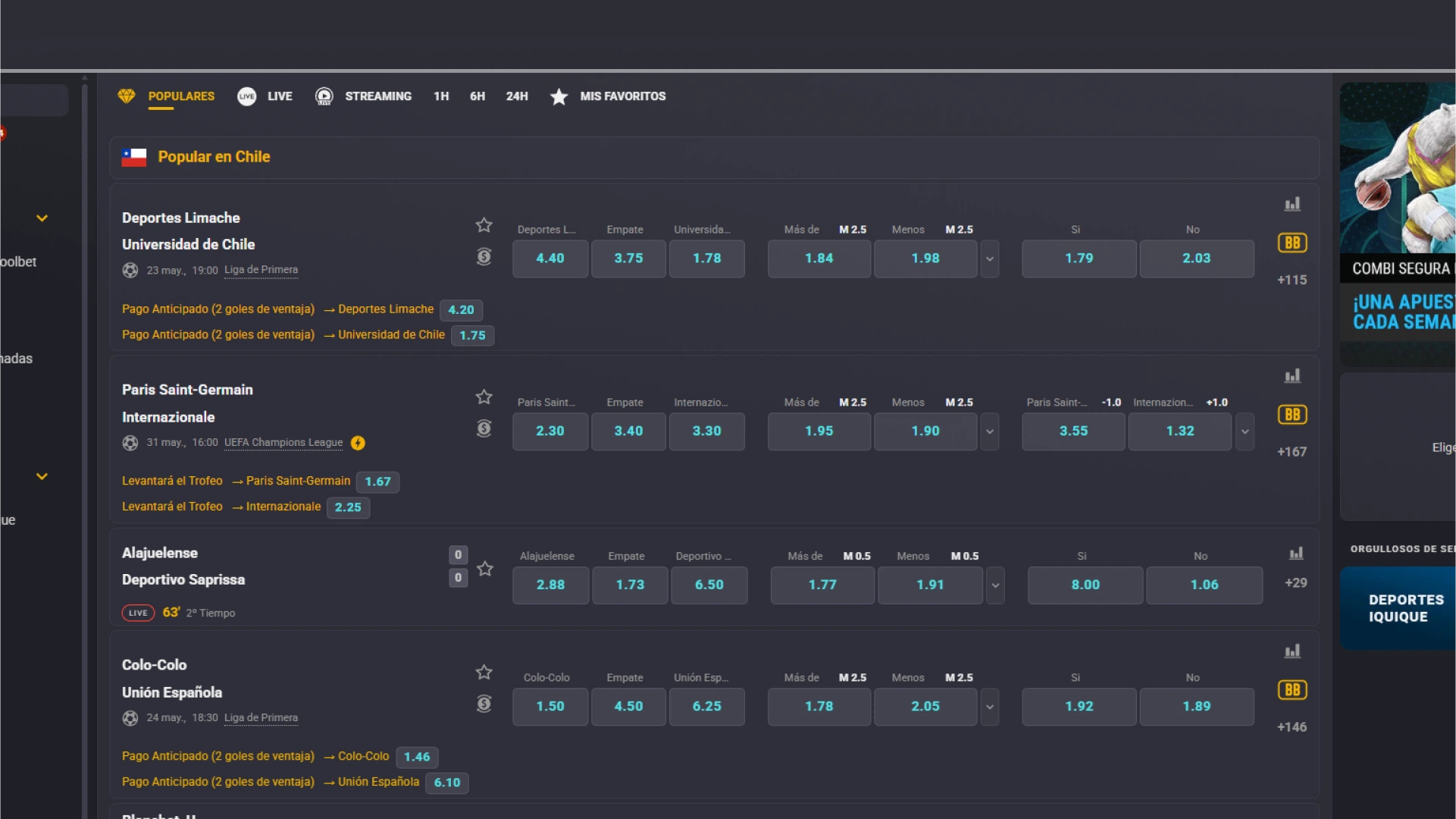This screenshot has width=1456, height=819.
Task: Open Mis Favoritos tab
Action: [623, 96]
